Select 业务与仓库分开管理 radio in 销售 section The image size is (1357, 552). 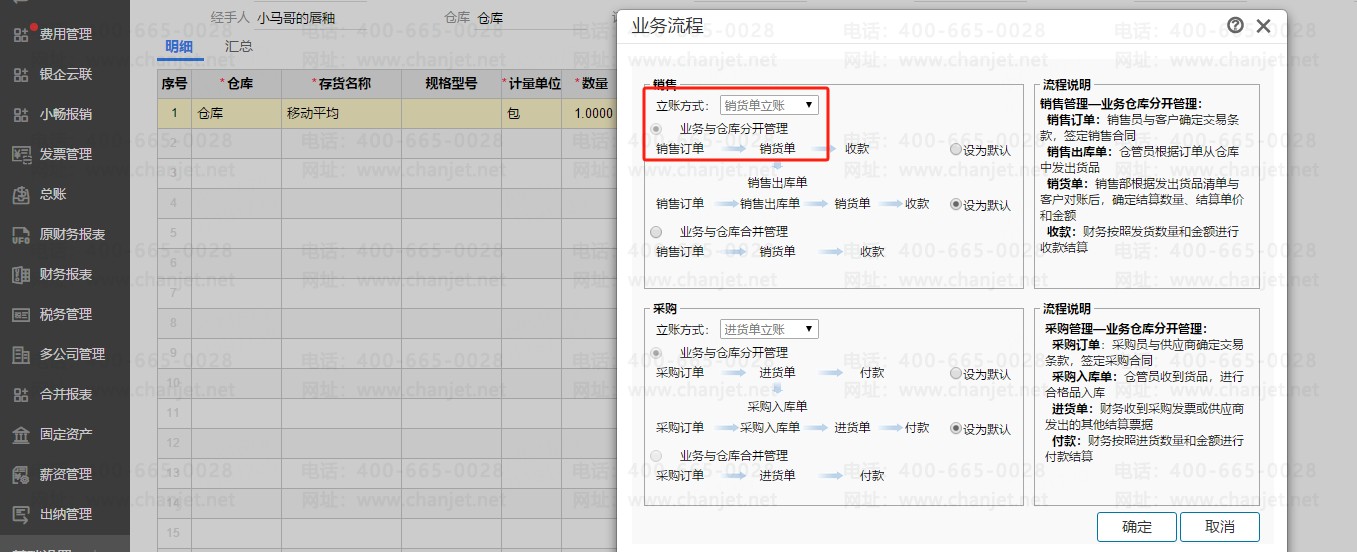click(x=656, y=129)
